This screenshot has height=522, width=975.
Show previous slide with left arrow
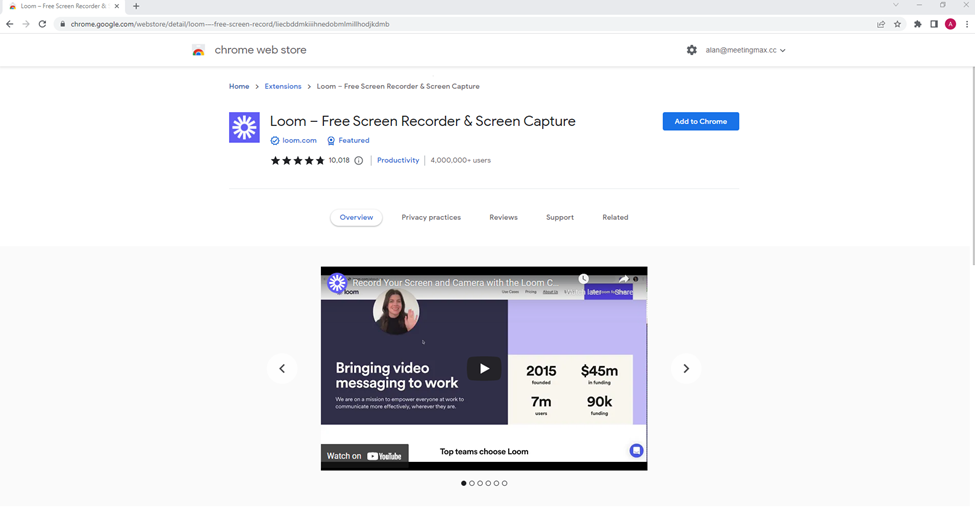282,369
